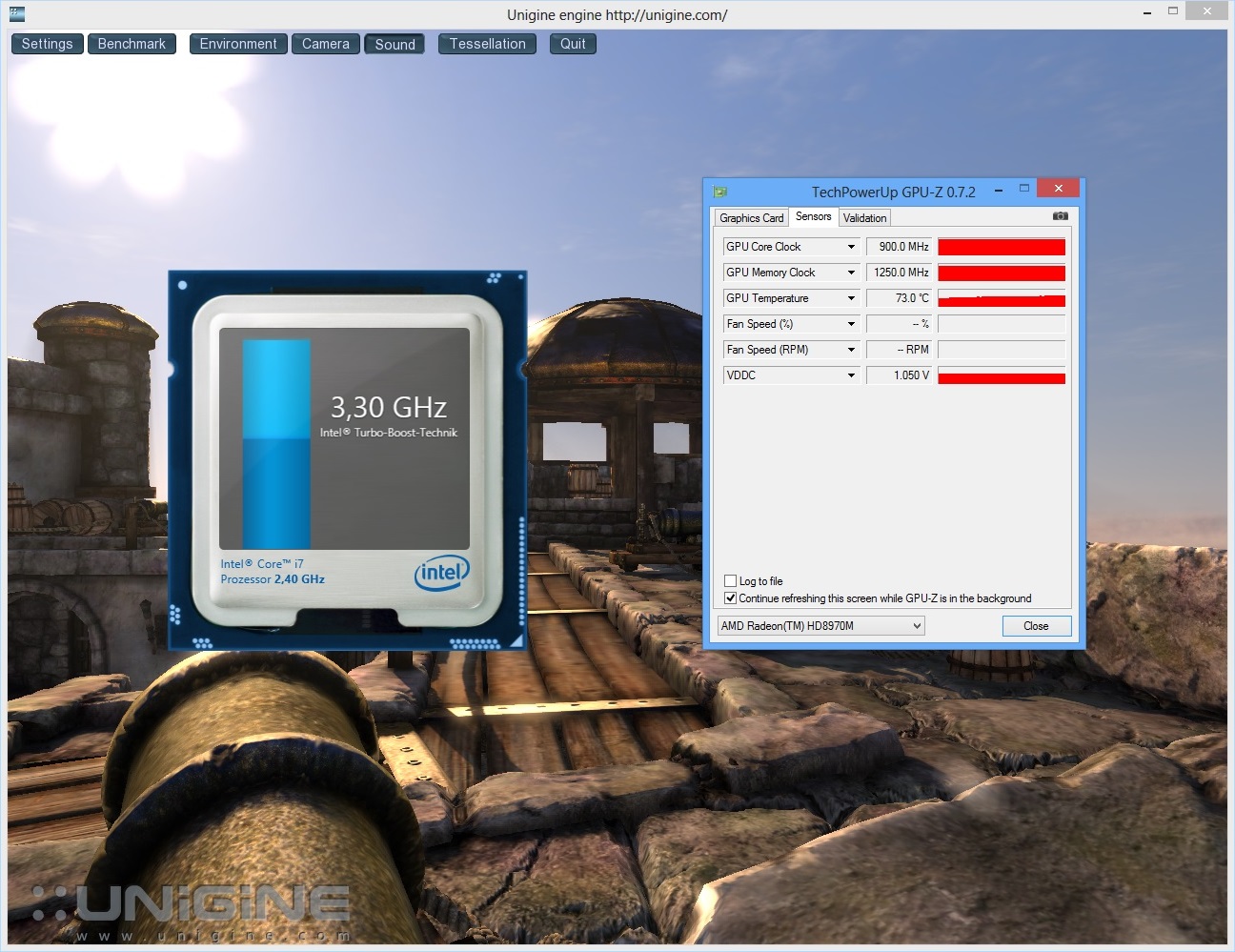The height and width of the screenshot is (952, 1235).
Task: Close the GPU-Z window with Close button
Action: (x=1037, y=626)
